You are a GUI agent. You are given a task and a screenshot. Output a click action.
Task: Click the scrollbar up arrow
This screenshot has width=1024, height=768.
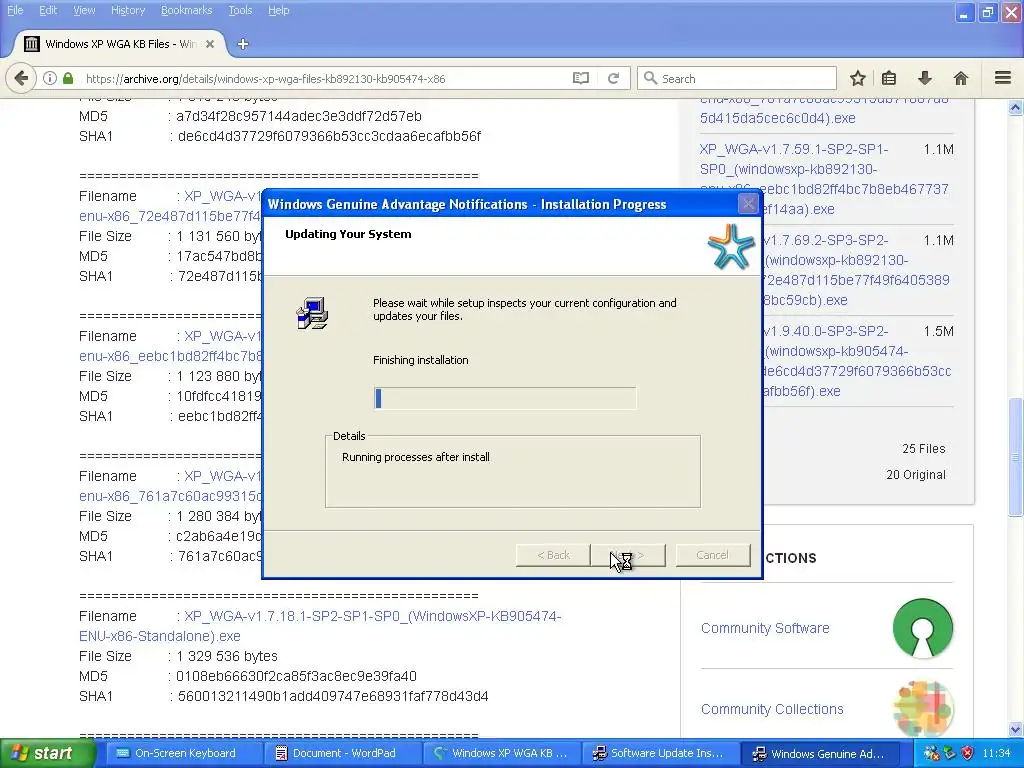tap(1016, 108)
